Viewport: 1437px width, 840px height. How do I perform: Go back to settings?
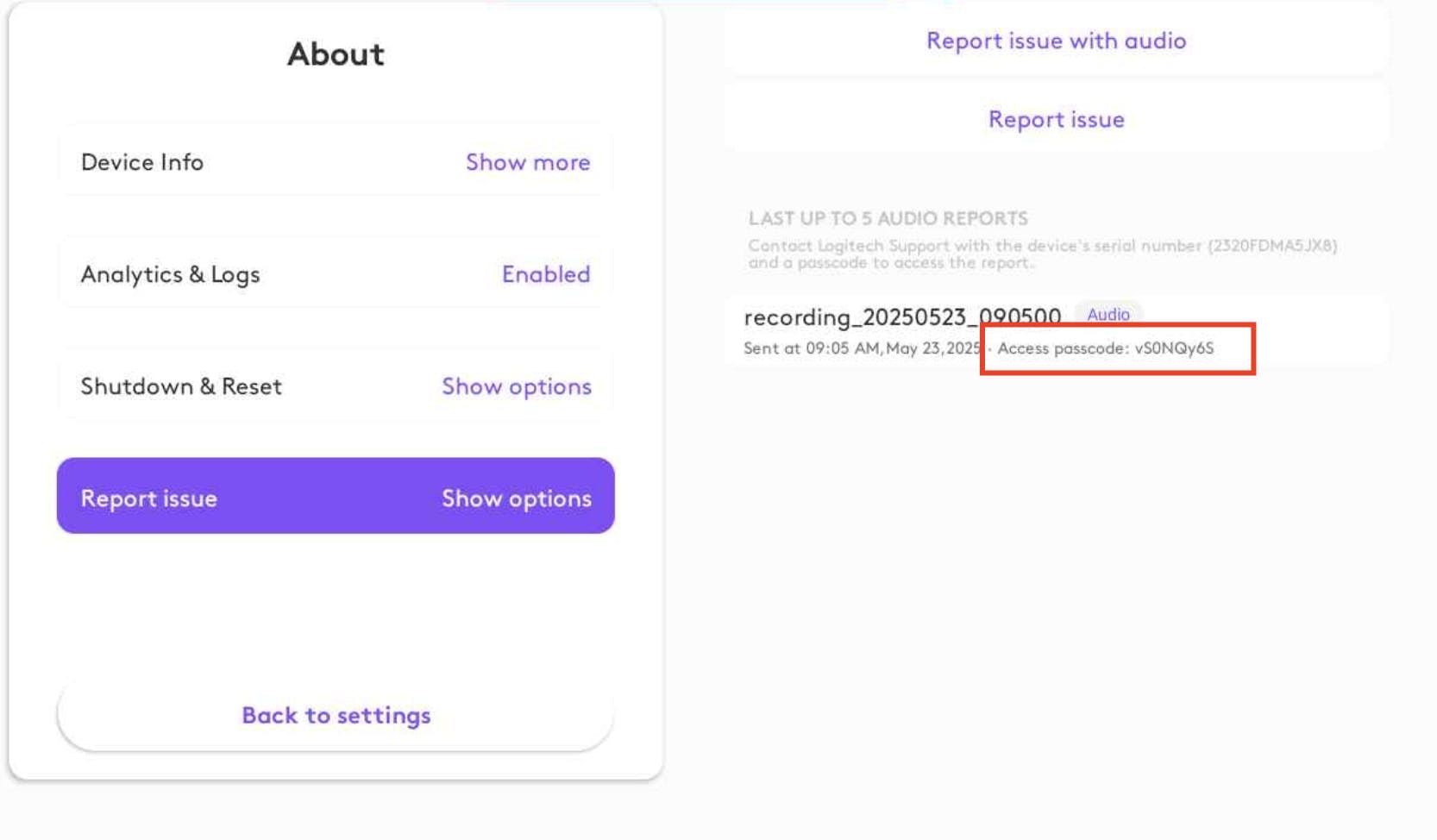click(336, 715)
